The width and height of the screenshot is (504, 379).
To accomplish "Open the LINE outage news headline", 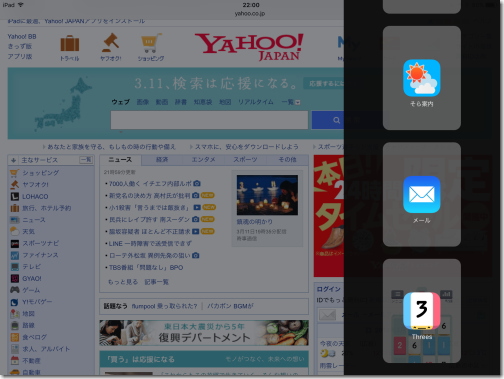I will (x=150, y=244).
